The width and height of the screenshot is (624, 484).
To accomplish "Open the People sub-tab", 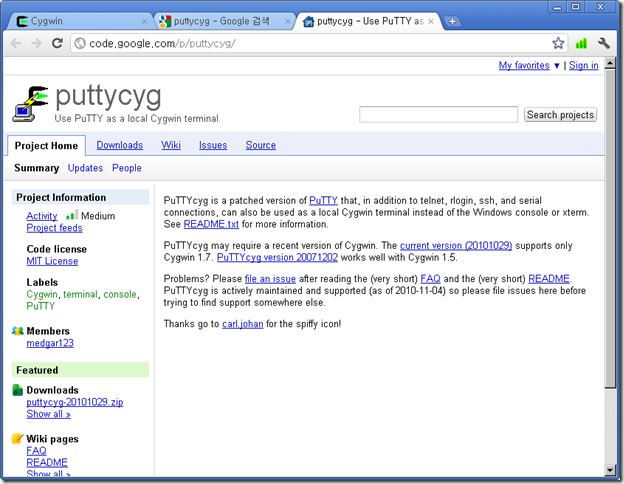I will (127, 168).
